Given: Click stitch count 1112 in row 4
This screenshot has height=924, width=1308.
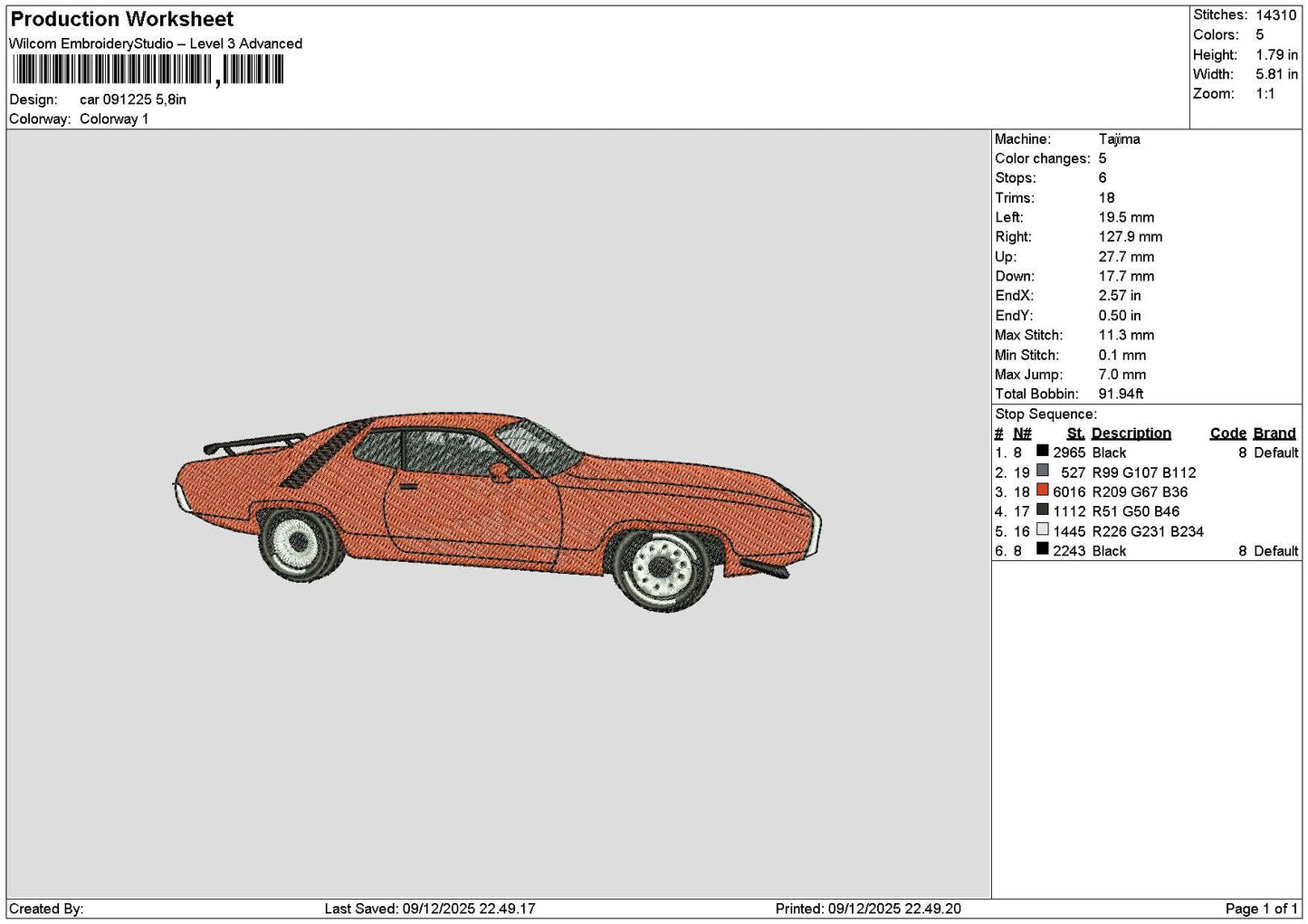Looking at the screenshot, I should 1069,511.
